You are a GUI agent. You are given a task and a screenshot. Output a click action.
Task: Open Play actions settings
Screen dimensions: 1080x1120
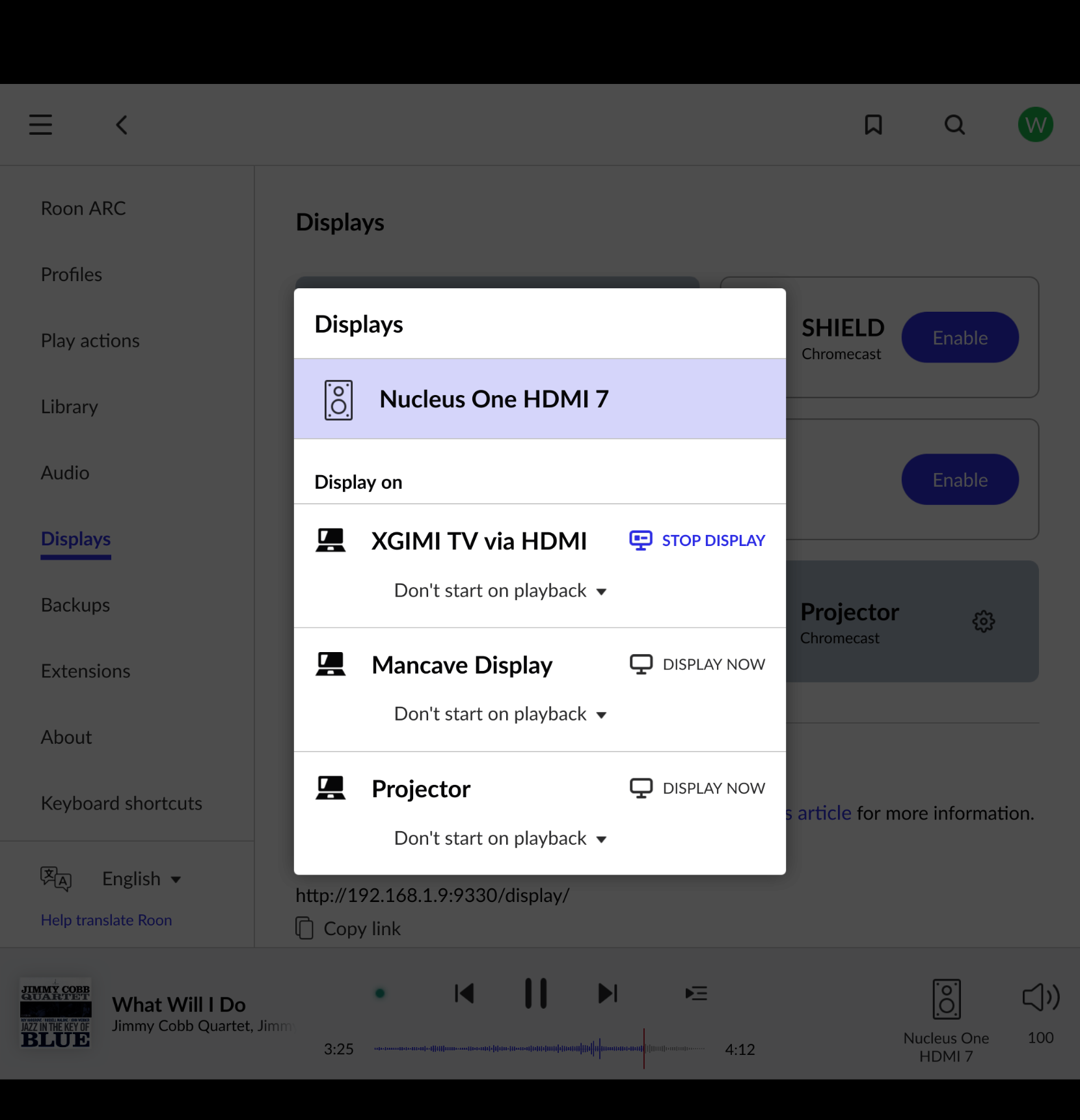click(x=90, y=341)
